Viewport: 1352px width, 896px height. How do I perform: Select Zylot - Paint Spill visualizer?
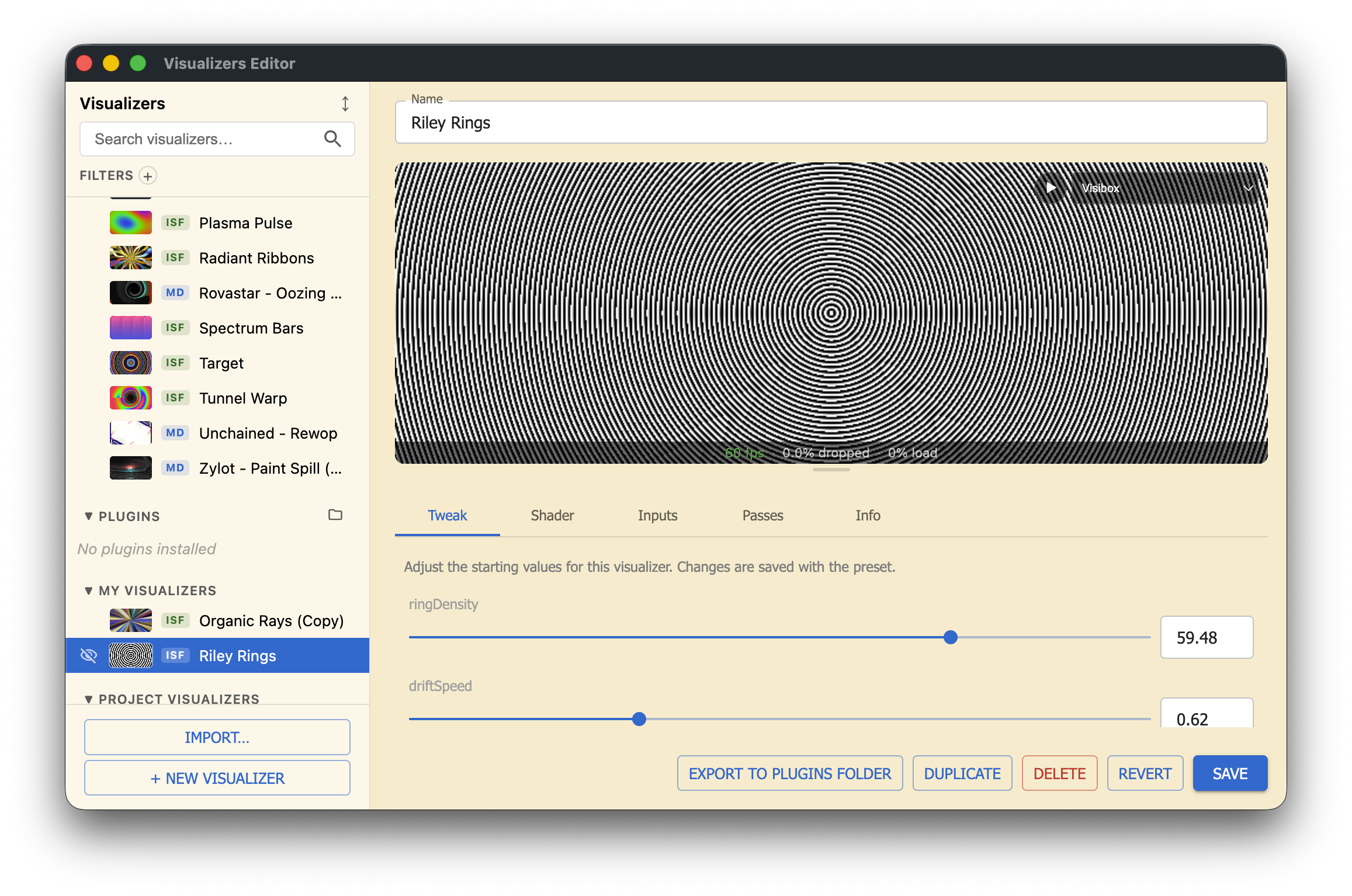(217, 468)
